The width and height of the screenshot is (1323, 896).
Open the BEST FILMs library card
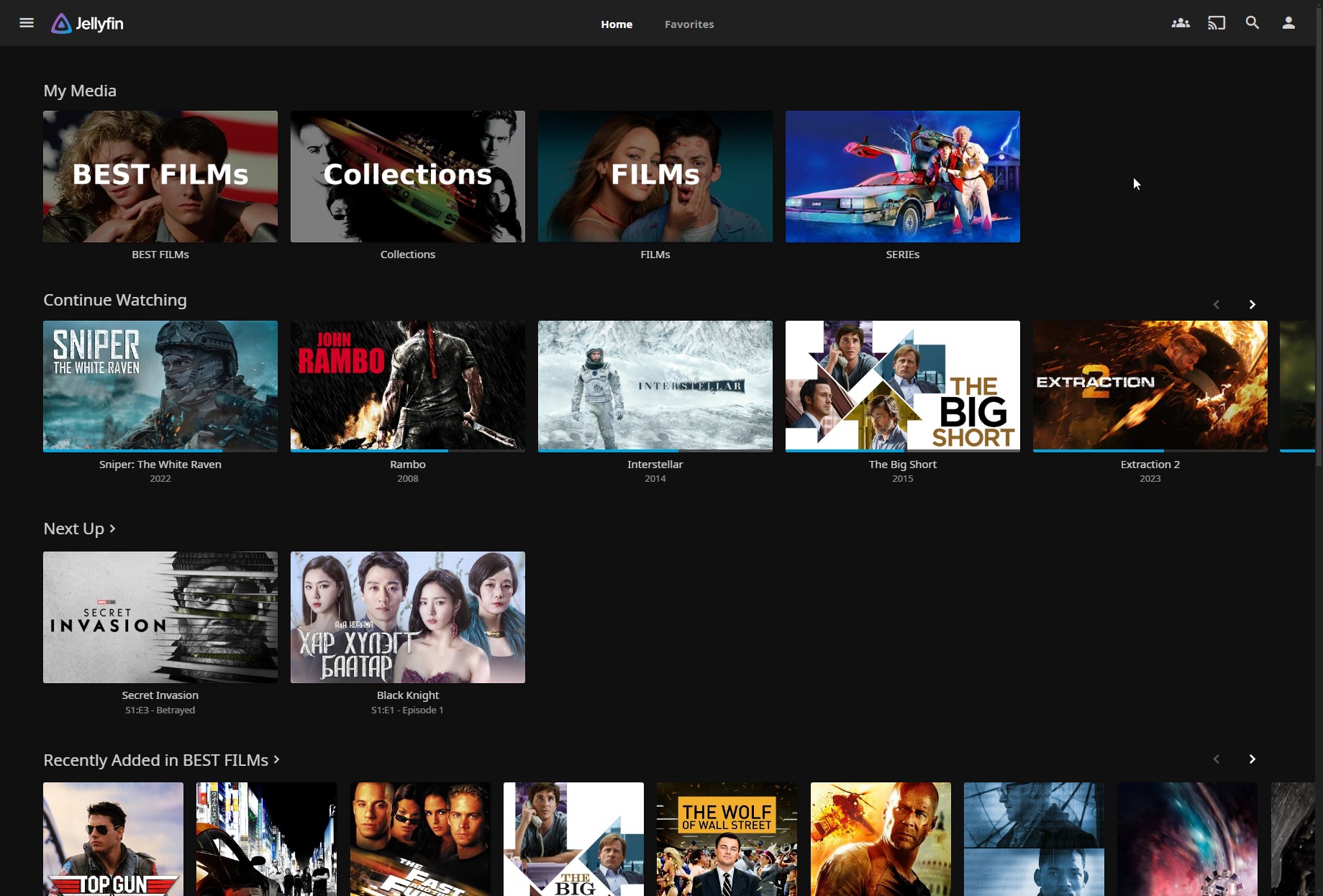(160, 176)
